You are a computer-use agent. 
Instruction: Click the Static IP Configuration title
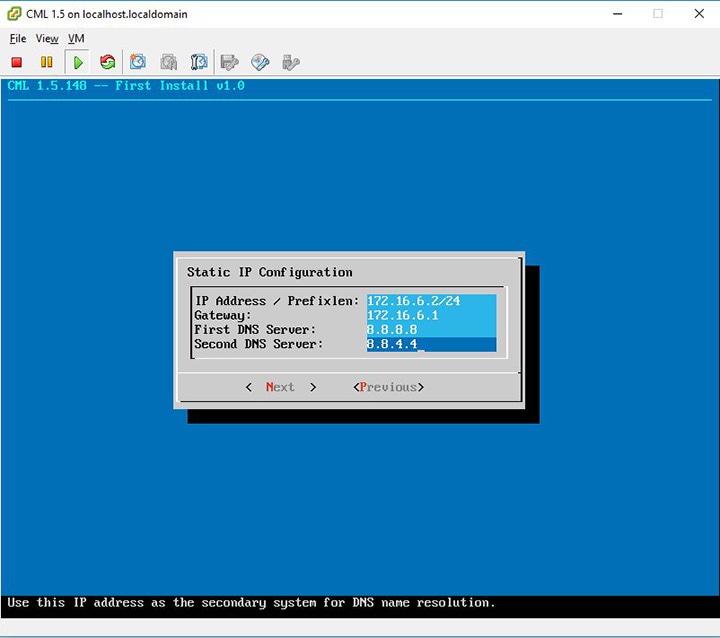[270, 272]
